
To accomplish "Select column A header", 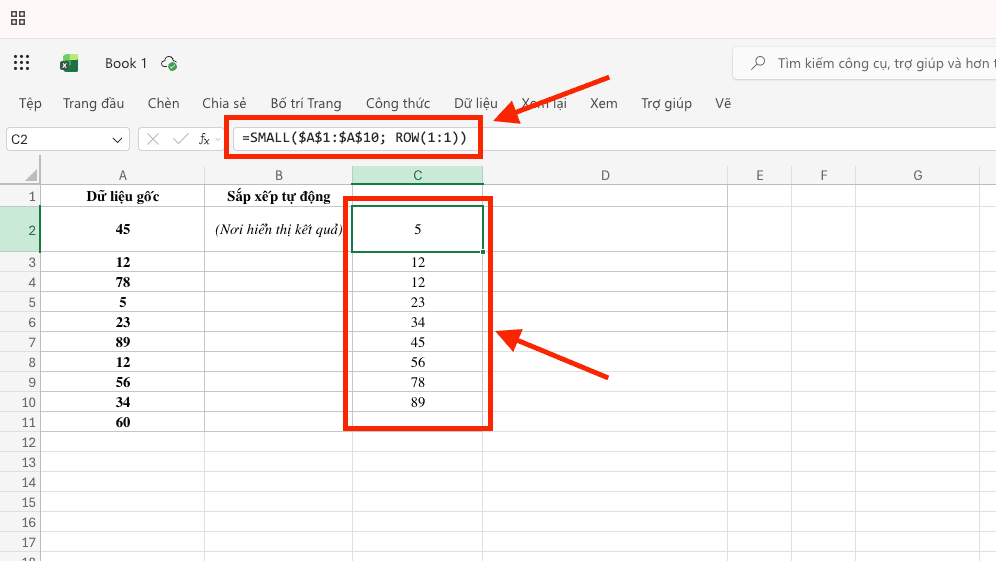I will pos(123,175).
